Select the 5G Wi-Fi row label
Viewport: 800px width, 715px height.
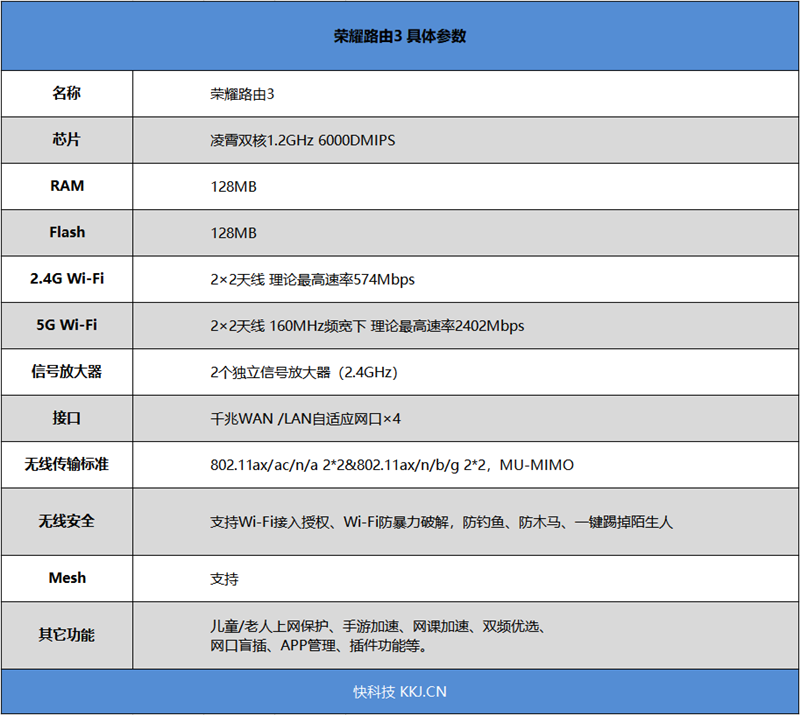pyautogui.click(x=66, y=325)
